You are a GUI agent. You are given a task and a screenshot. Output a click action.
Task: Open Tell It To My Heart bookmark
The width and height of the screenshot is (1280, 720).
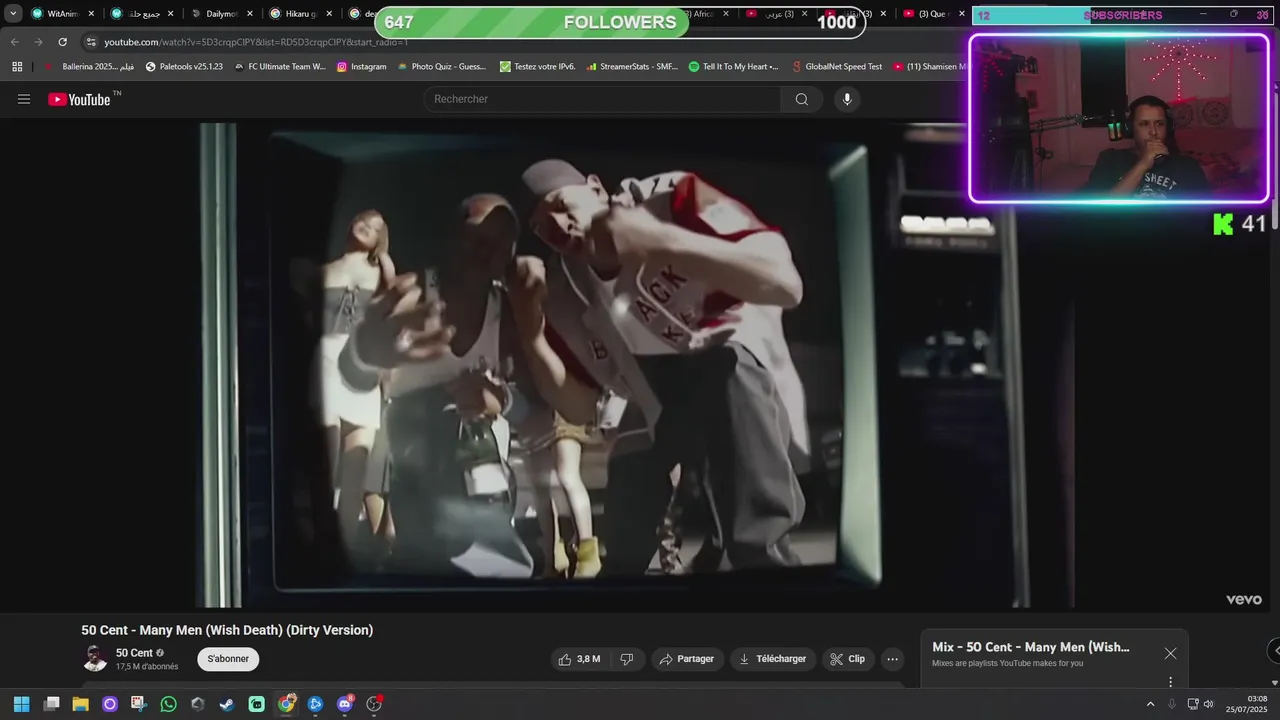click(x=733, y=66)
